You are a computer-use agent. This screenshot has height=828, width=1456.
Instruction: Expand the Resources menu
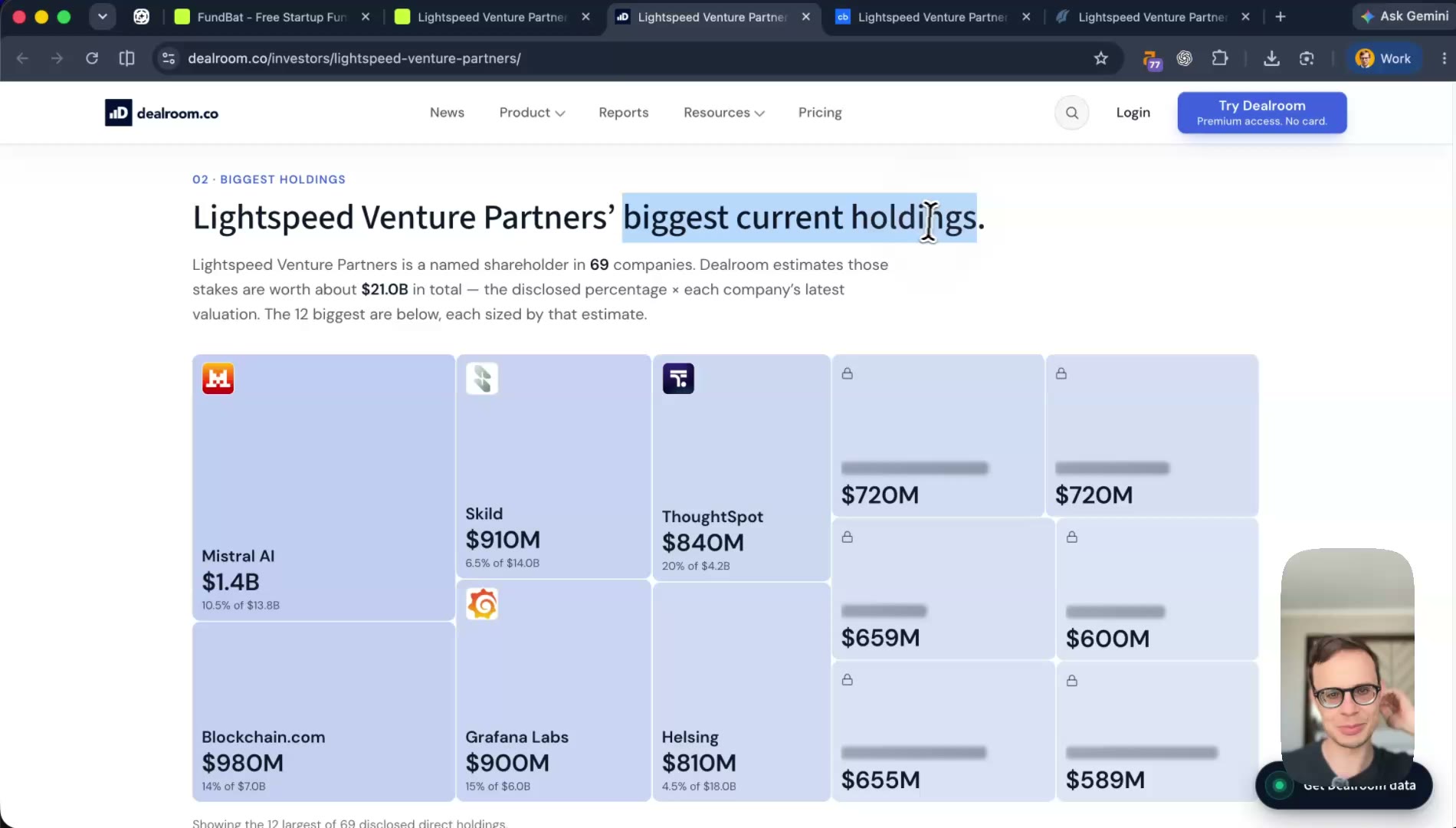coord(724,113)
